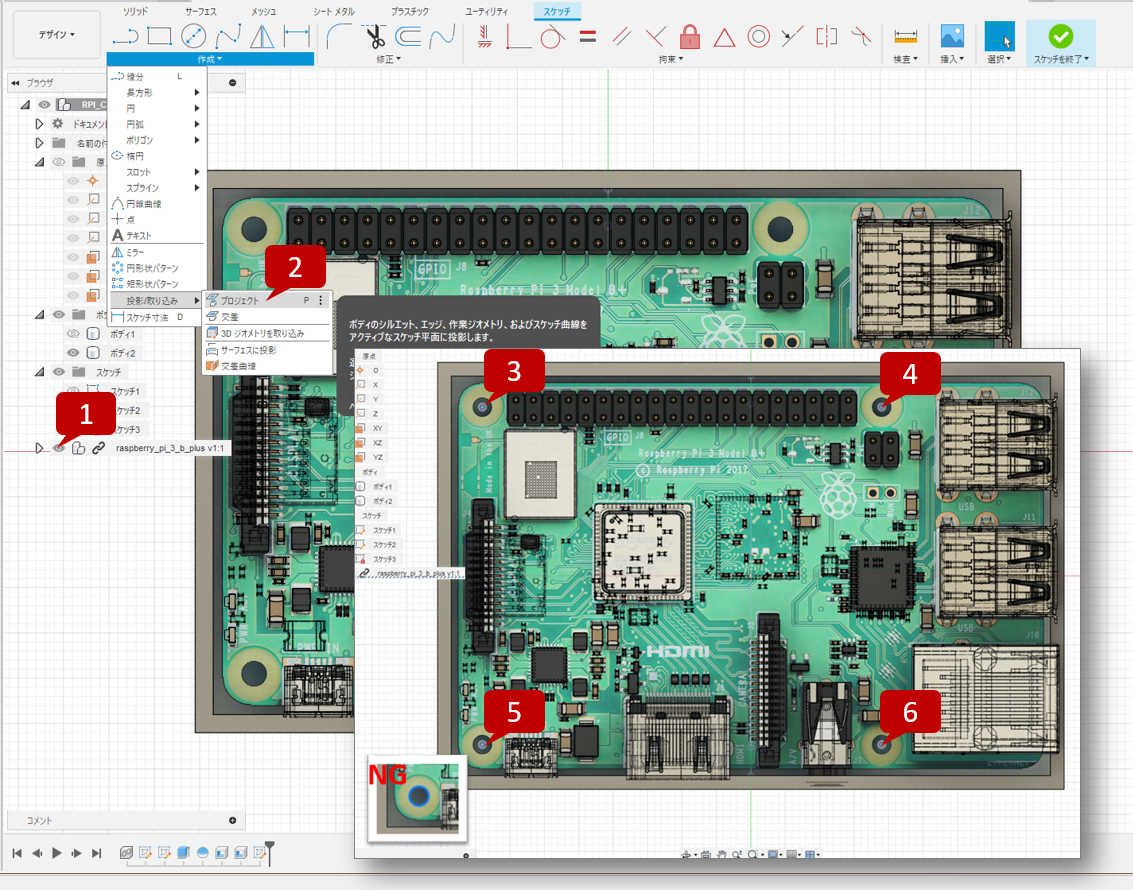Toggle the eye beside the origin point icon

pyautogui.click(x=73, y=181)
